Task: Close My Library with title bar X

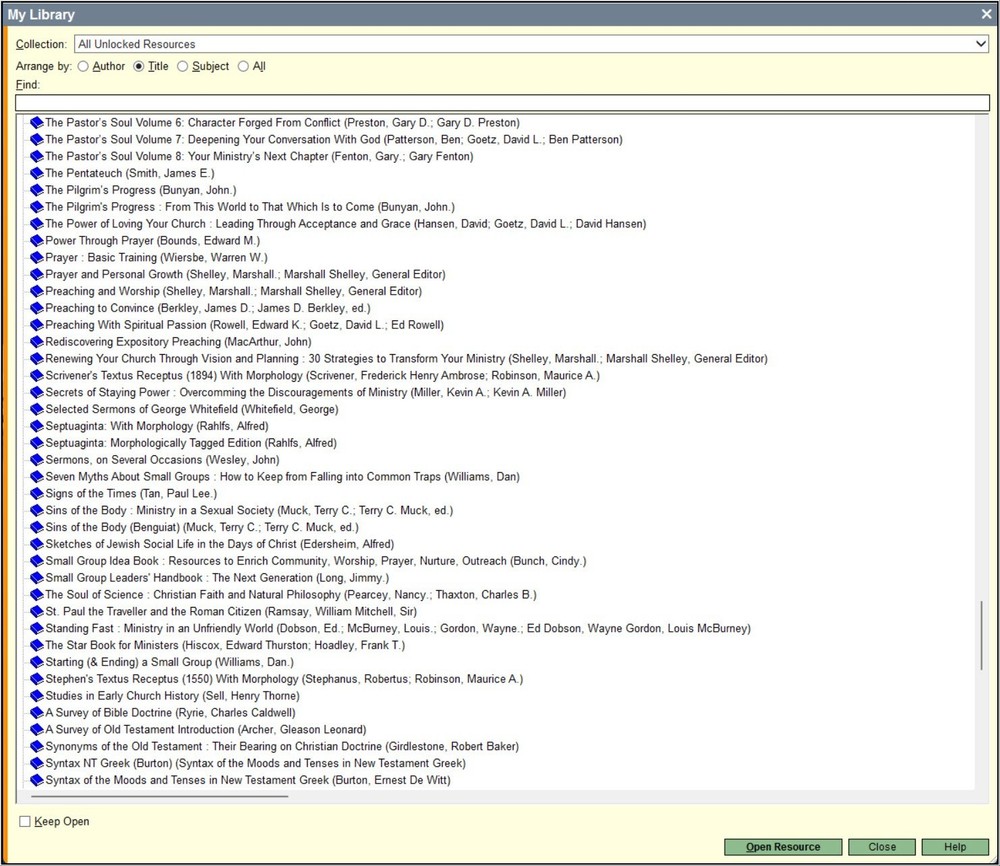Action: tap(986, 14)
